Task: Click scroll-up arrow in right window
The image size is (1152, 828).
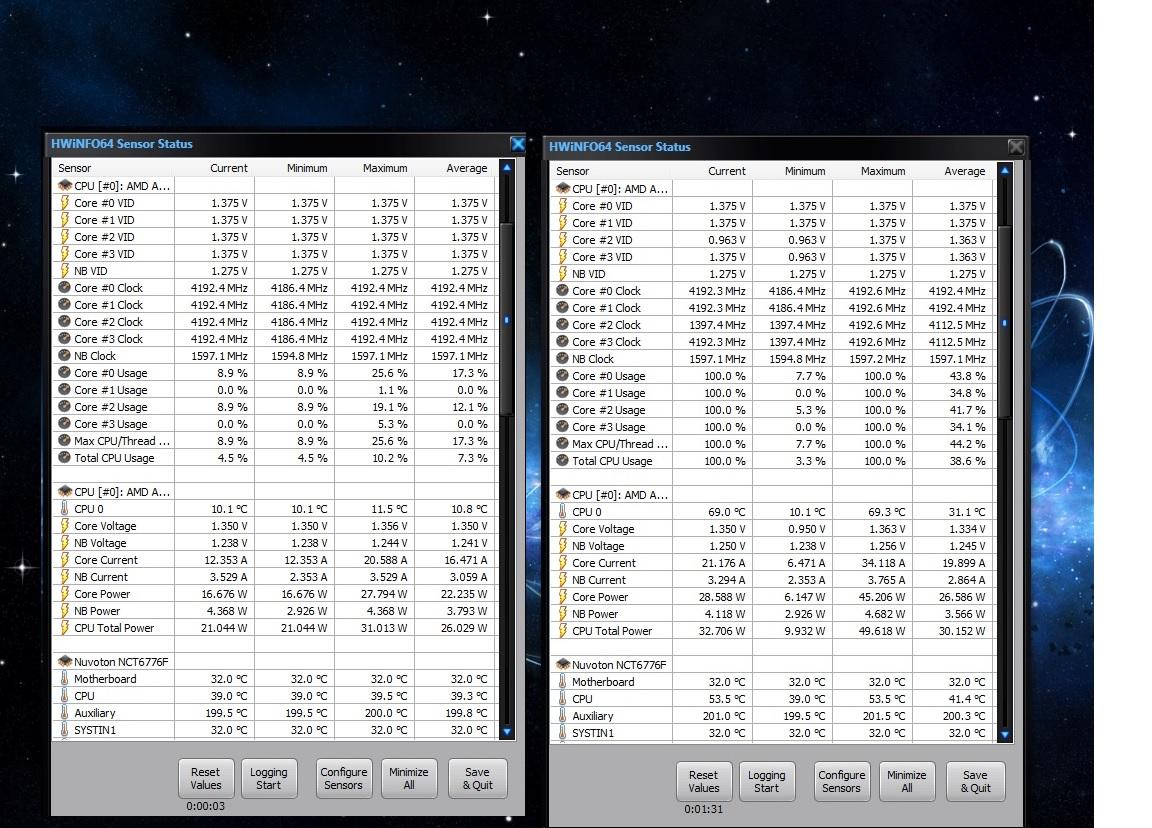Action: (x=1005, y=170)
